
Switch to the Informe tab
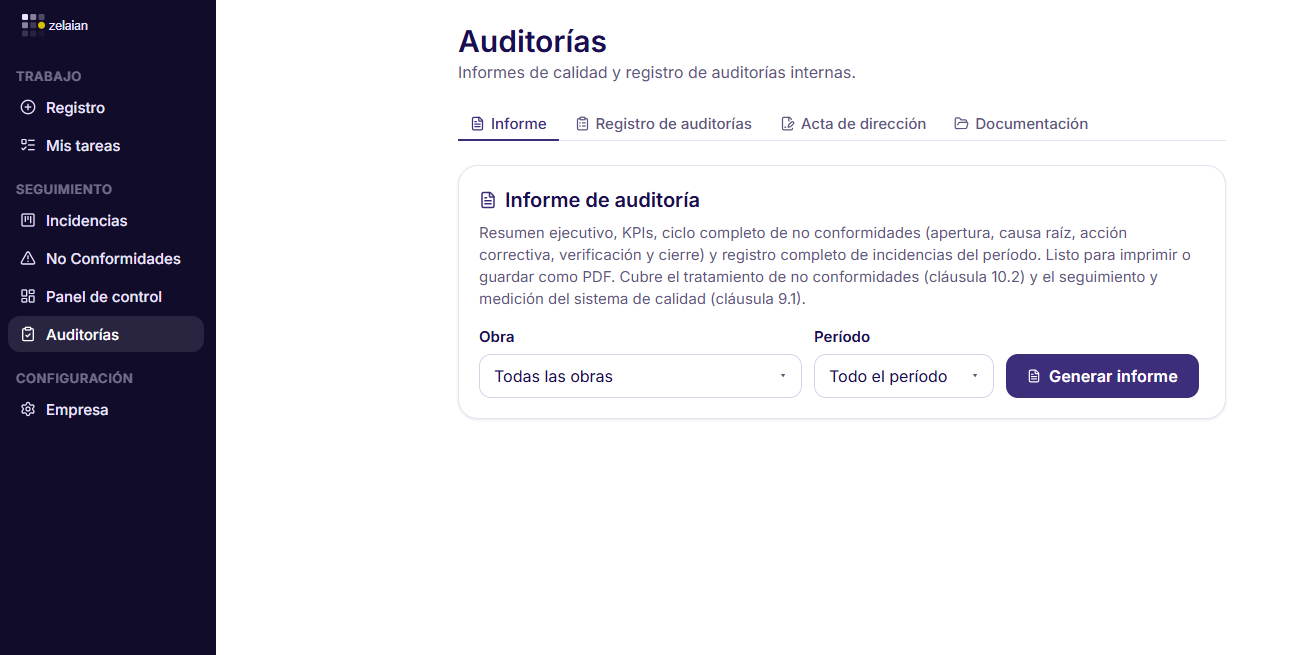(x=508, y=124)
